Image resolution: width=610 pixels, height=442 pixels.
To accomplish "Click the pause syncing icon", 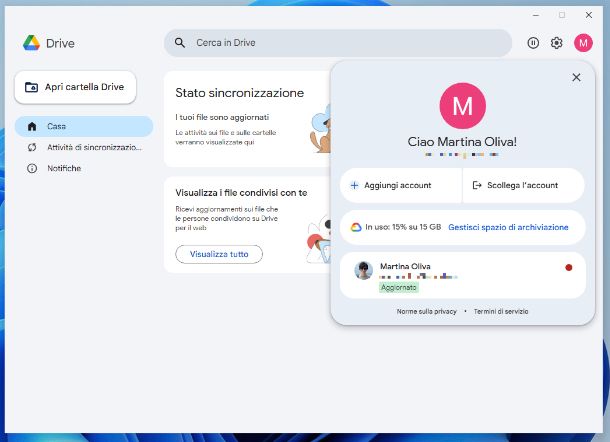I will (x=533, y=43).
